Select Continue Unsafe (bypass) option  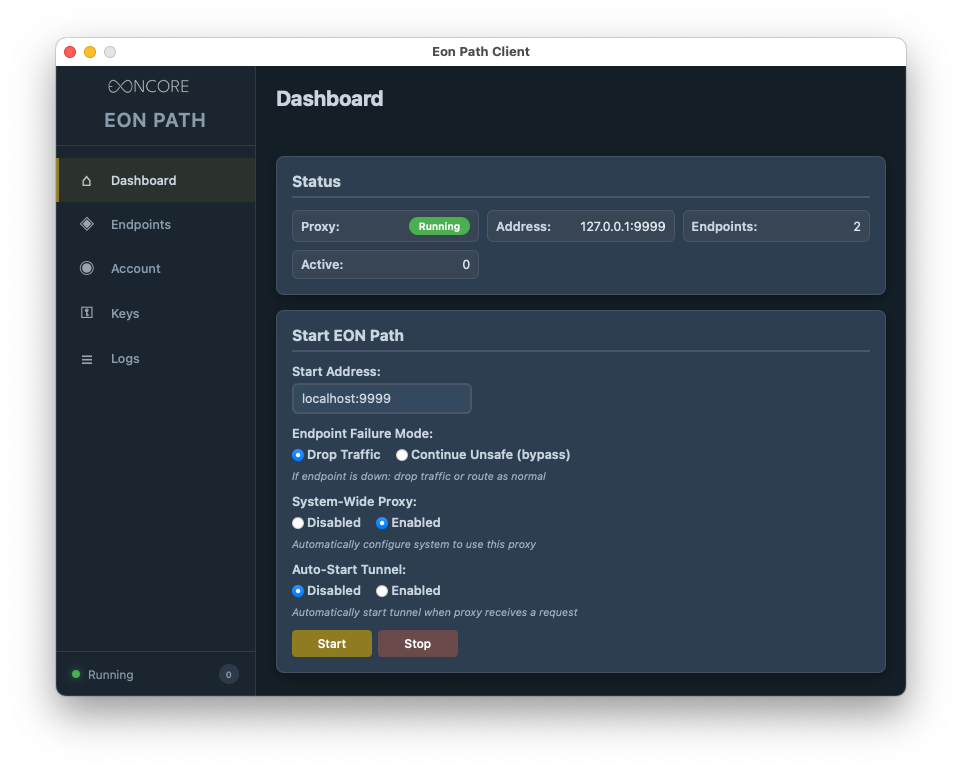point(402,455)
